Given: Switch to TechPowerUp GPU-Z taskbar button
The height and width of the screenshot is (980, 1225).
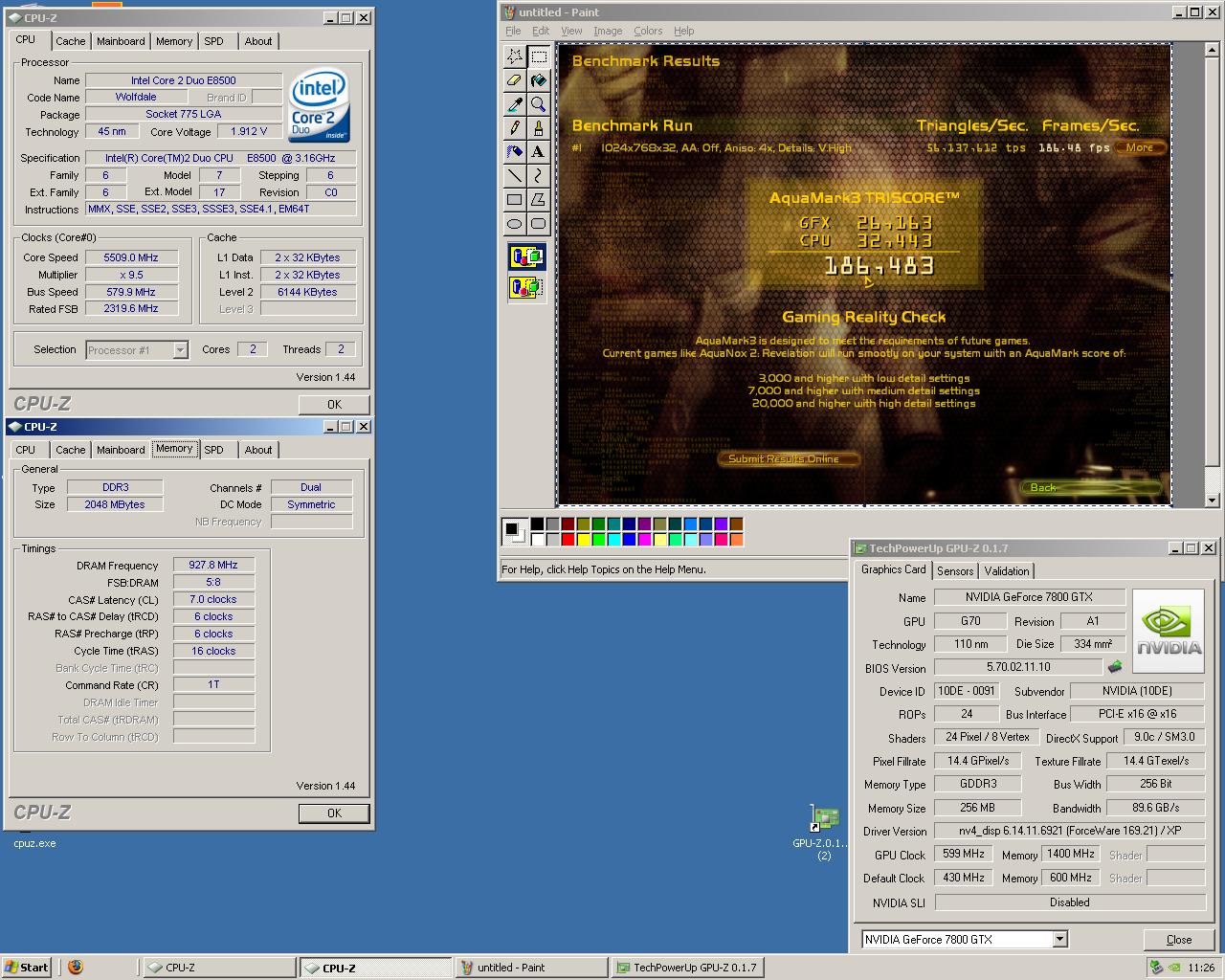Looking at the screenshot, I should (x=686, y=968).
